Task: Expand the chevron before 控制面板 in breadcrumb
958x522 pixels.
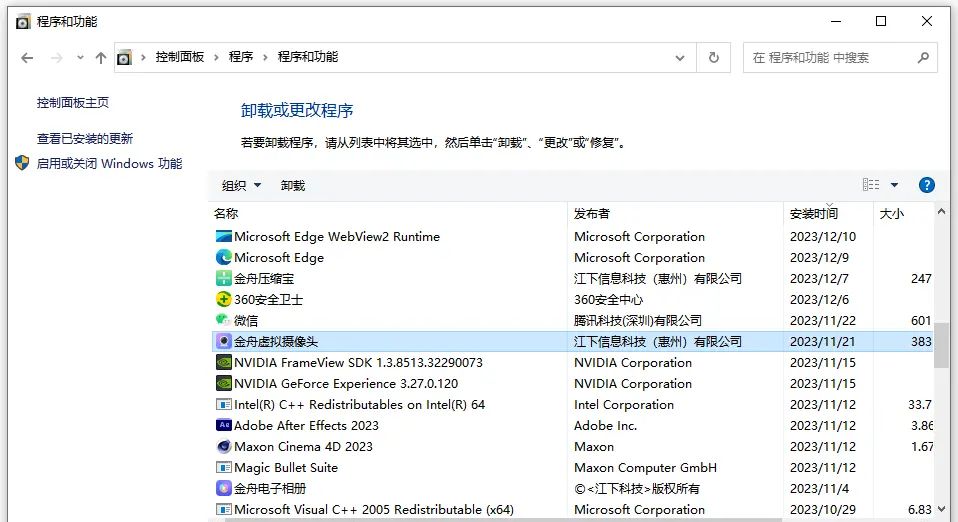Action: click(x=143, y=57)
